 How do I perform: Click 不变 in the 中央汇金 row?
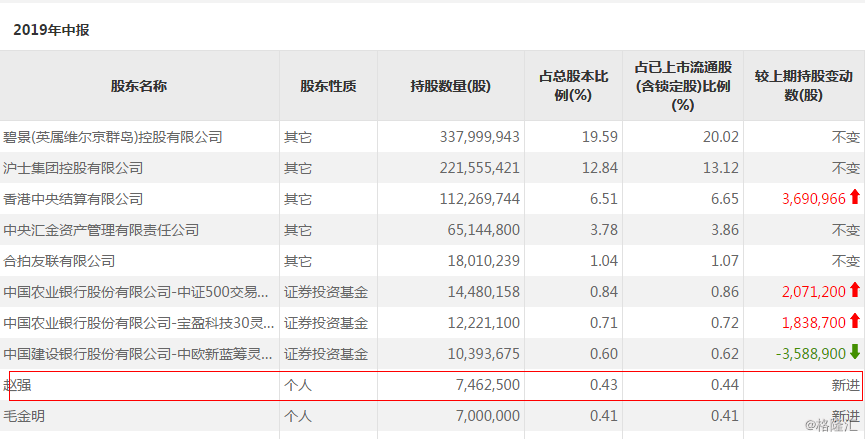point(846,229)
